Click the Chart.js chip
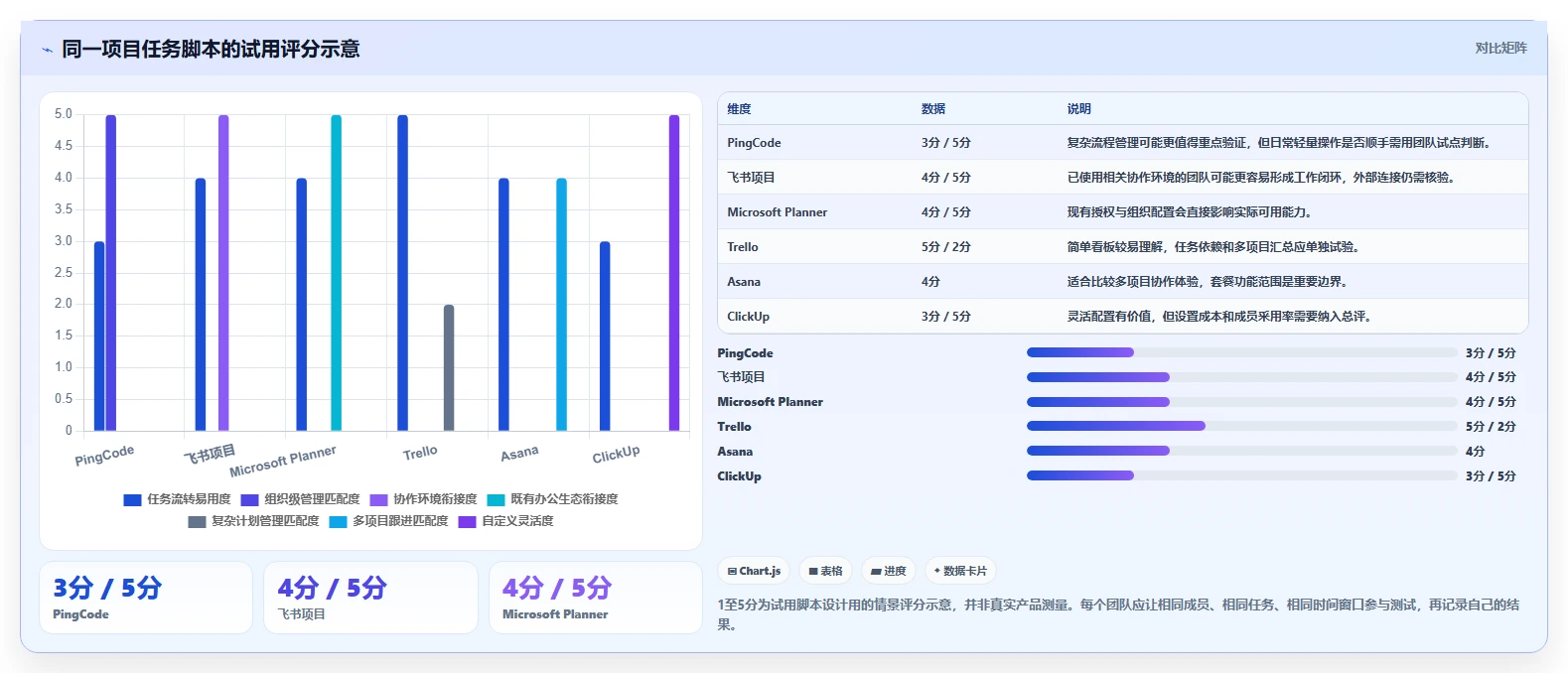 pos(754,571)
